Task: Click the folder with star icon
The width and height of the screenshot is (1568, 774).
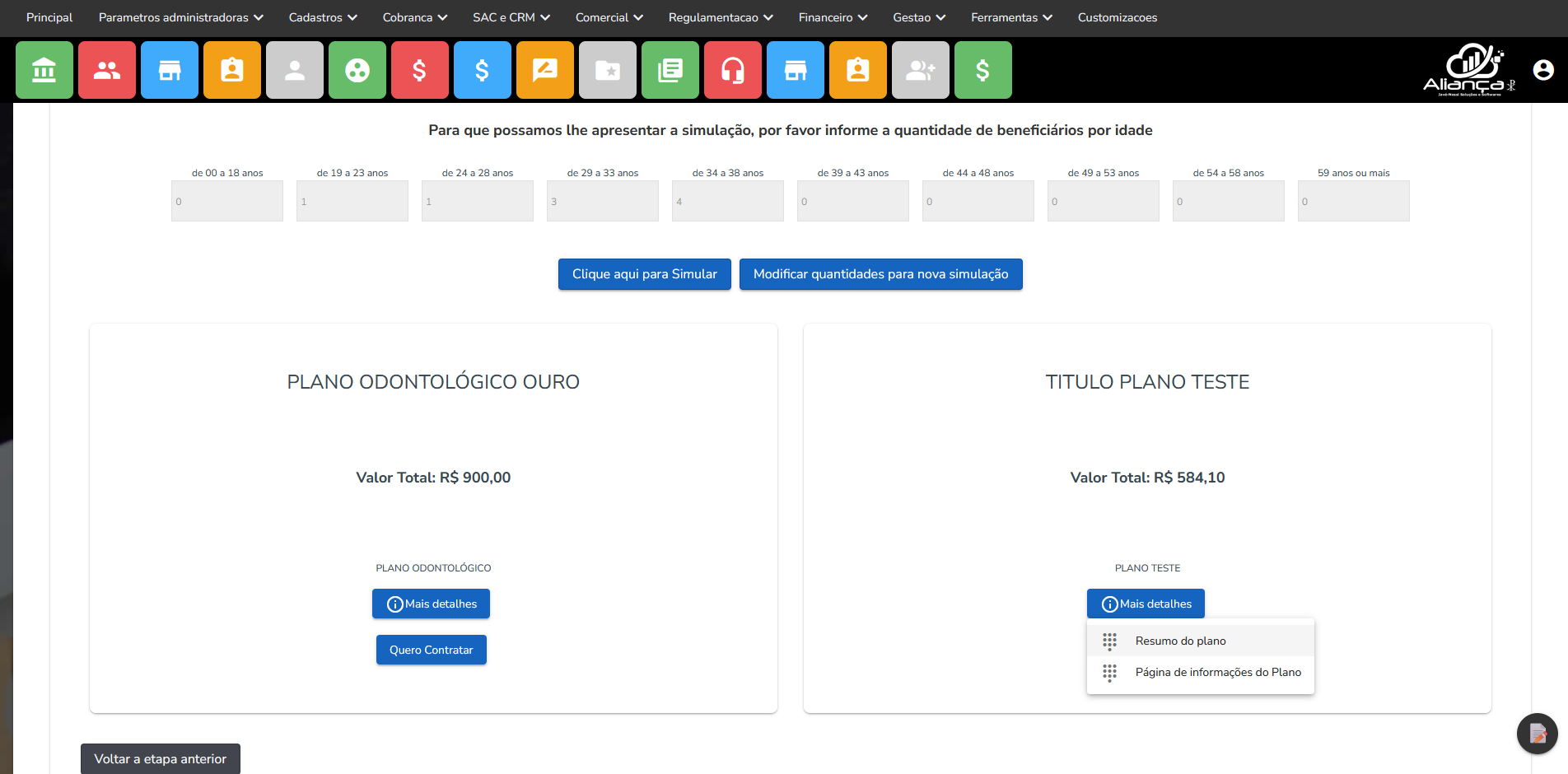Action: tap(607, 70)
